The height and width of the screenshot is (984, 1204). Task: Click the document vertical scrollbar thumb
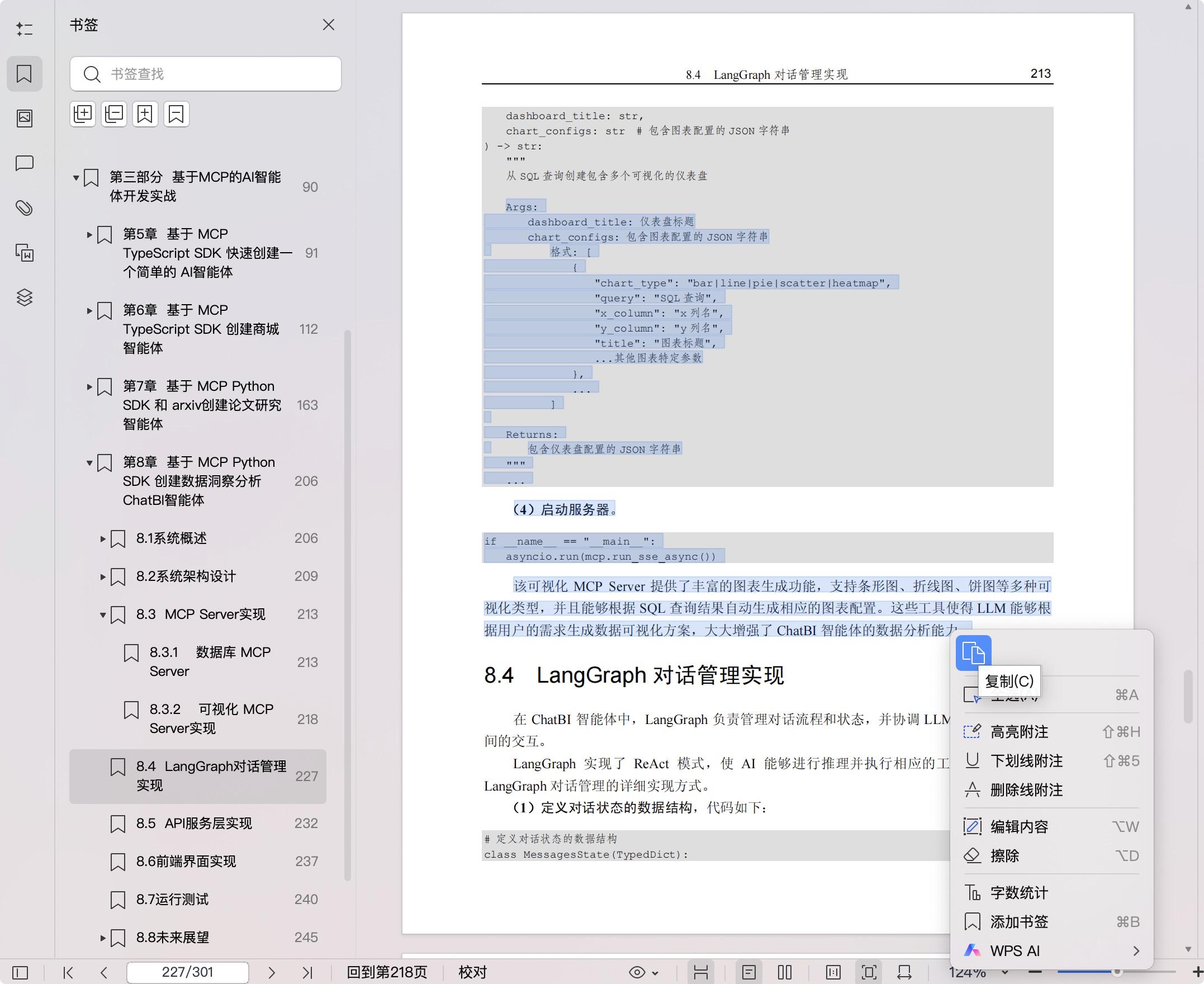point(1188,697)
